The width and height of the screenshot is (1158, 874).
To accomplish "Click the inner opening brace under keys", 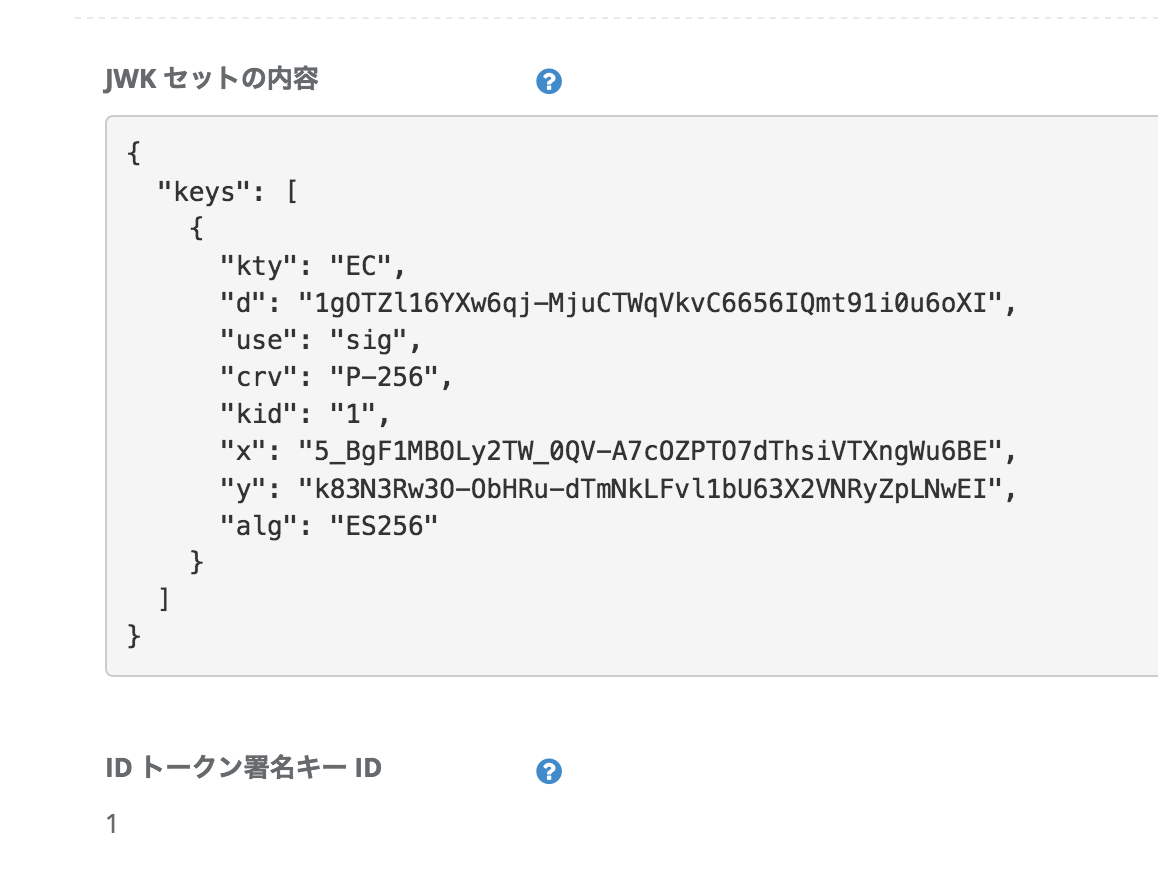I will coord(196,228).
